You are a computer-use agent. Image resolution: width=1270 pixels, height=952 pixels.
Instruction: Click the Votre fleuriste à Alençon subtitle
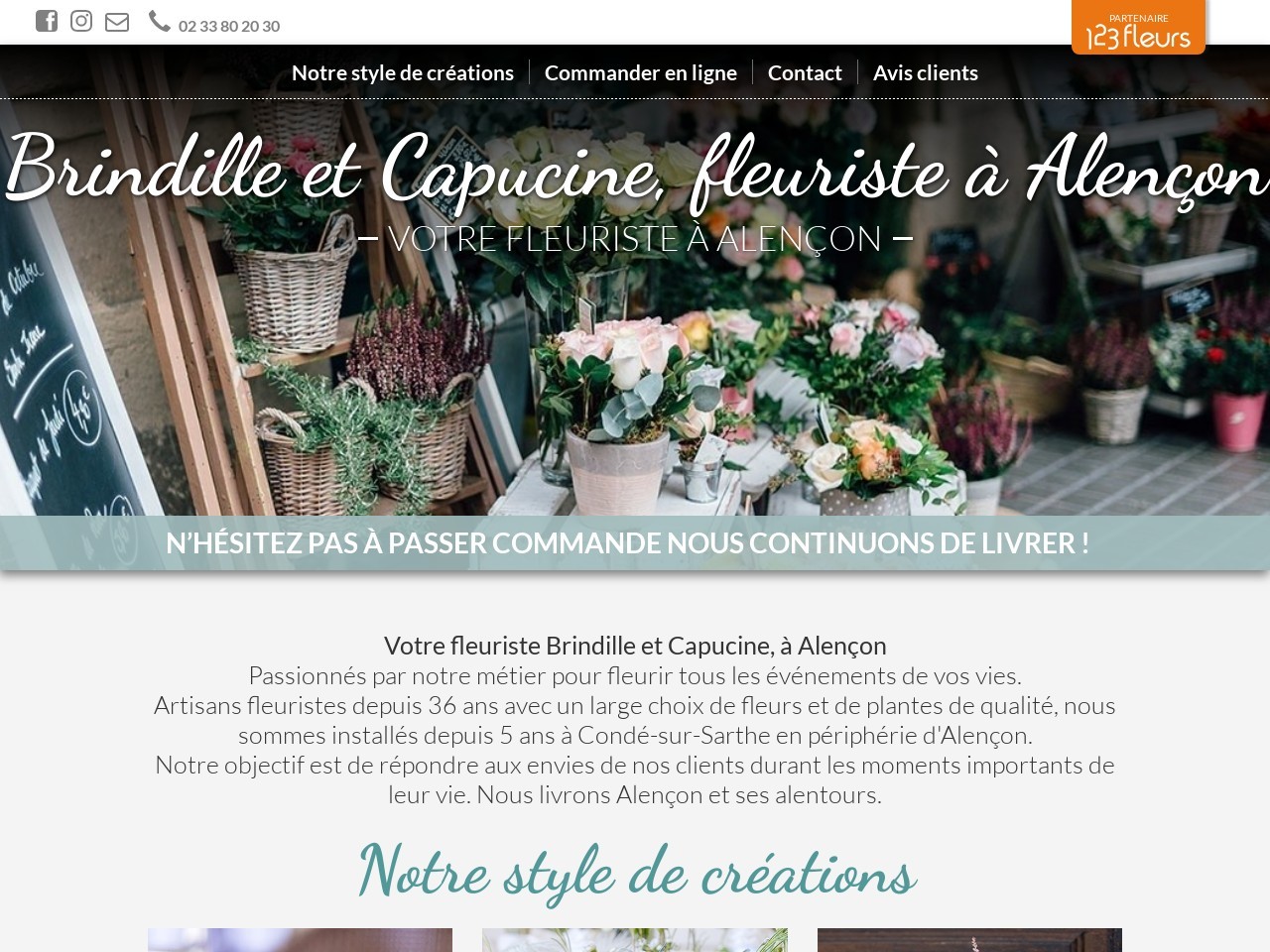[x=635, y=239]
